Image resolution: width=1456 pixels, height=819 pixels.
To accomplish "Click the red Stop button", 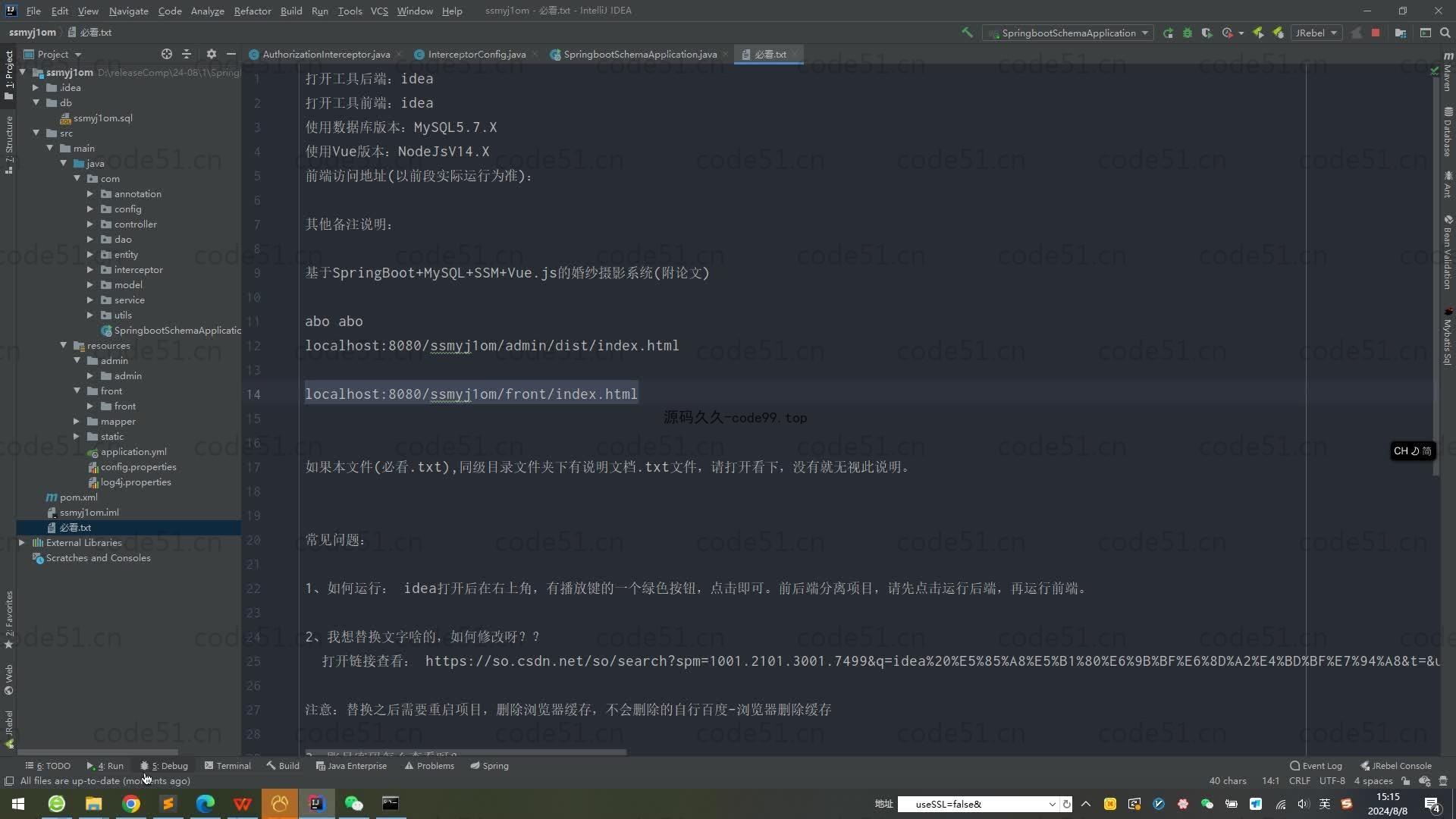I will pyautogui.click(x=1376, y=33).
